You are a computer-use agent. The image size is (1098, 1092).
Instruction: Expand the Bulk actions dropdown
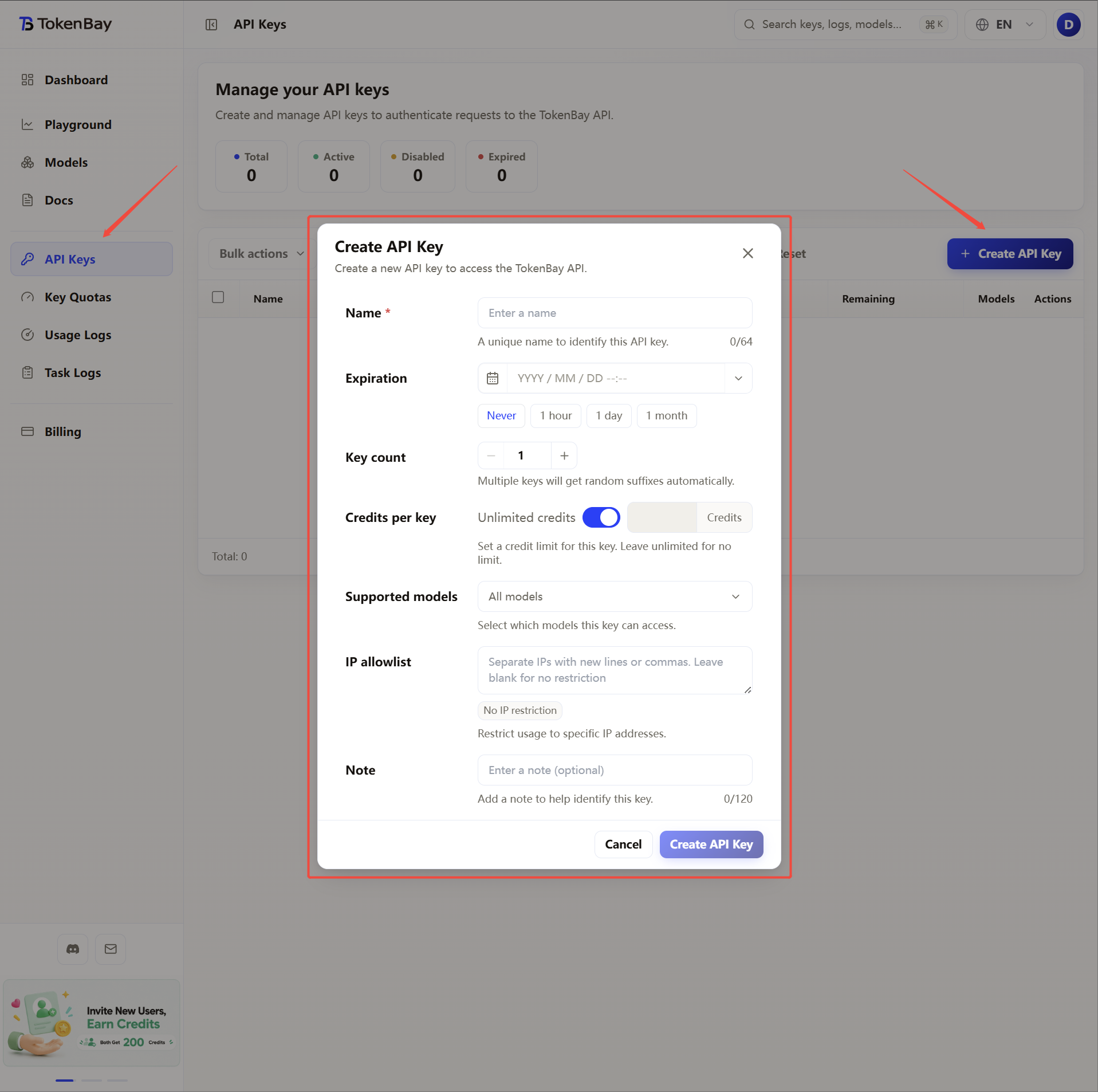click(x=261, y=253)
